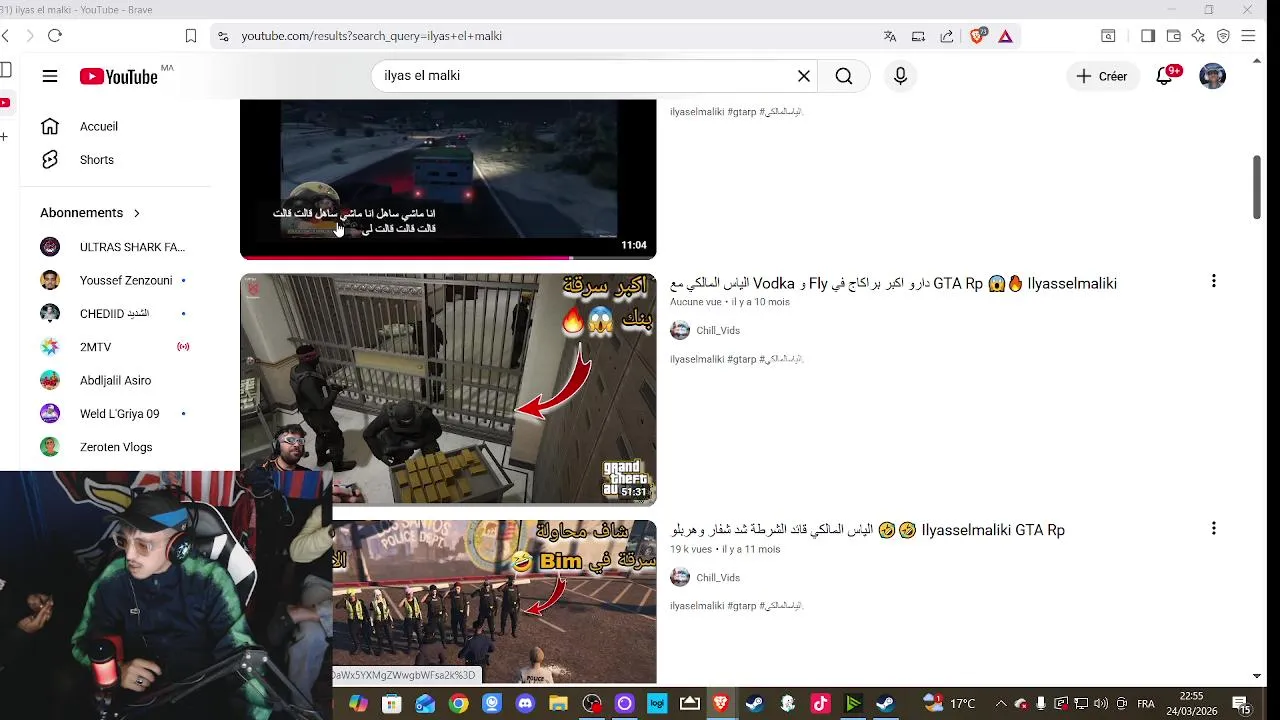1280x720 pixels.
Task: Open Logi app in taskbar
Action: pyautogui.click(x=657, y=704)
